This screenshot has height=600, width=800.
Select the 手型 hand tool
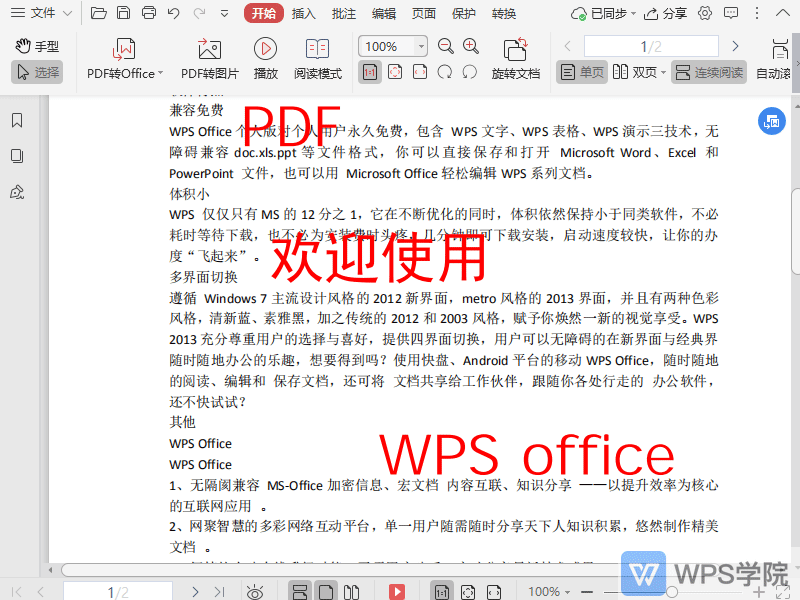pyautogui.click(x=37, y=46)
